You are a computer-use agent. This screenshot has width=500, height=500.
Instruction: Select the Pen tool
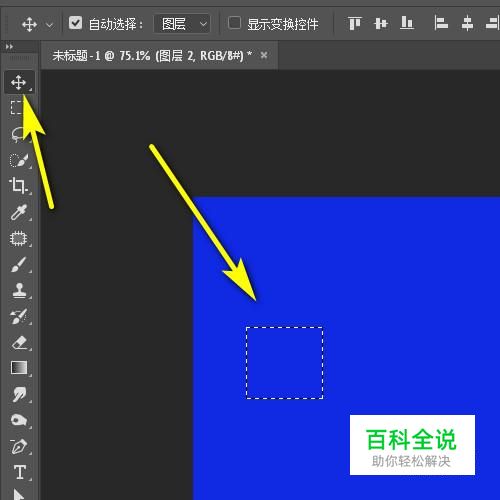tap(19, 446)
